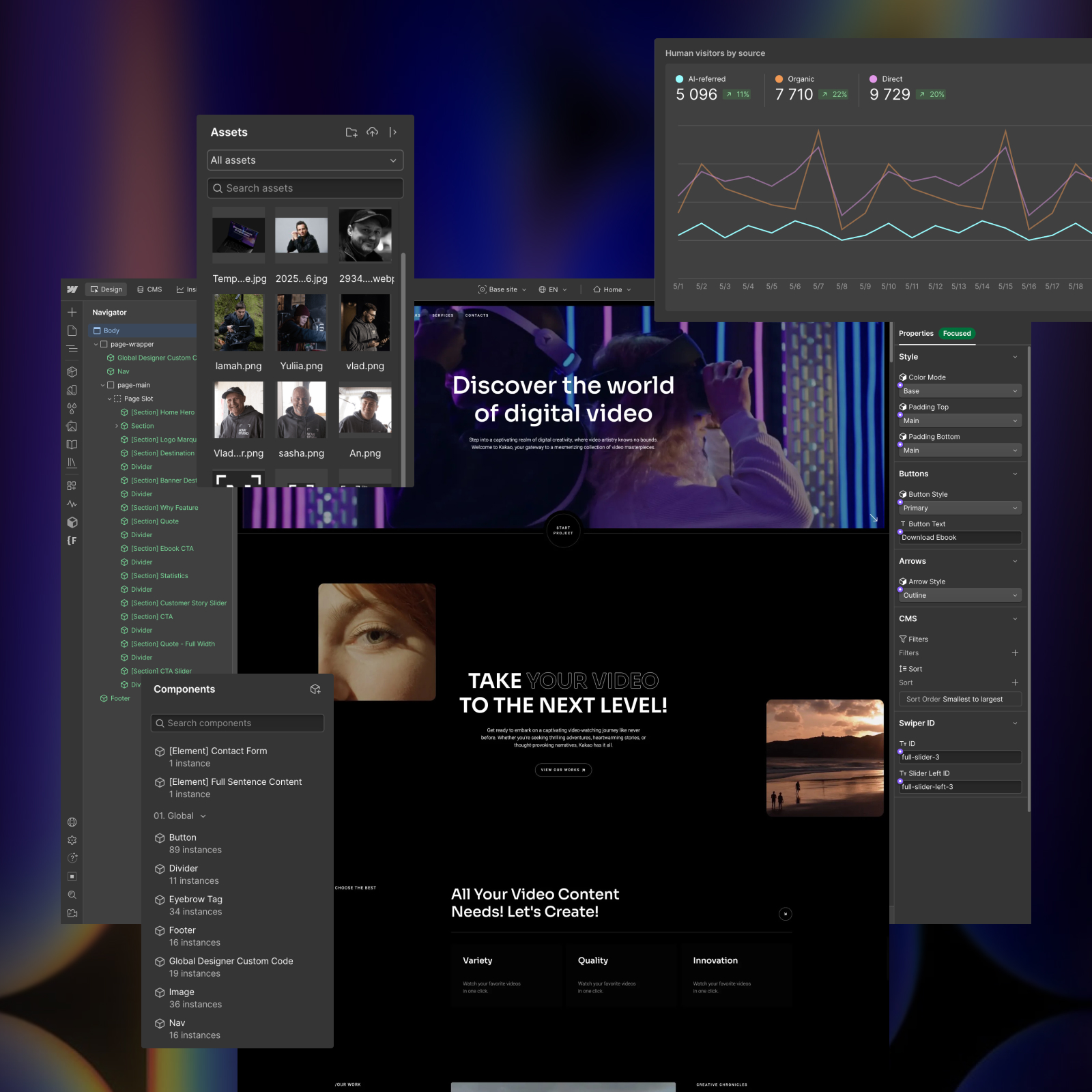Click the square icon above Audit
The height and width of the screenshot is (1092, 1092).
point(72,876)
